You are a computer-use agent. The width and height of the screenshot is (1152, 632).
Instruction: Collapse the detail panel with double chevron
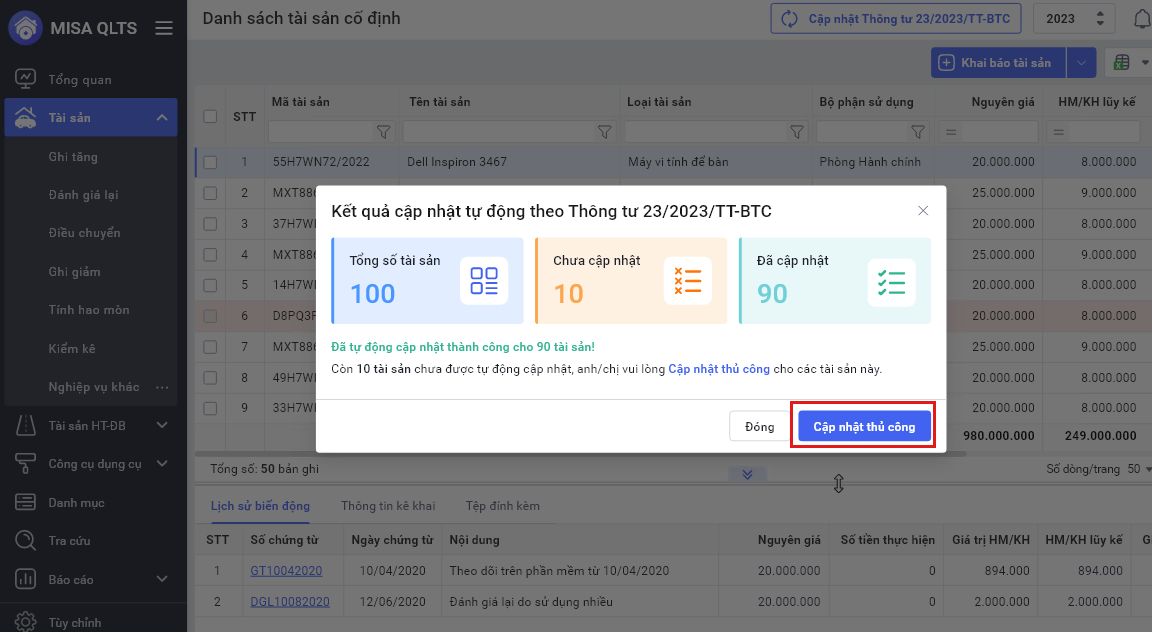click(747, 474)
